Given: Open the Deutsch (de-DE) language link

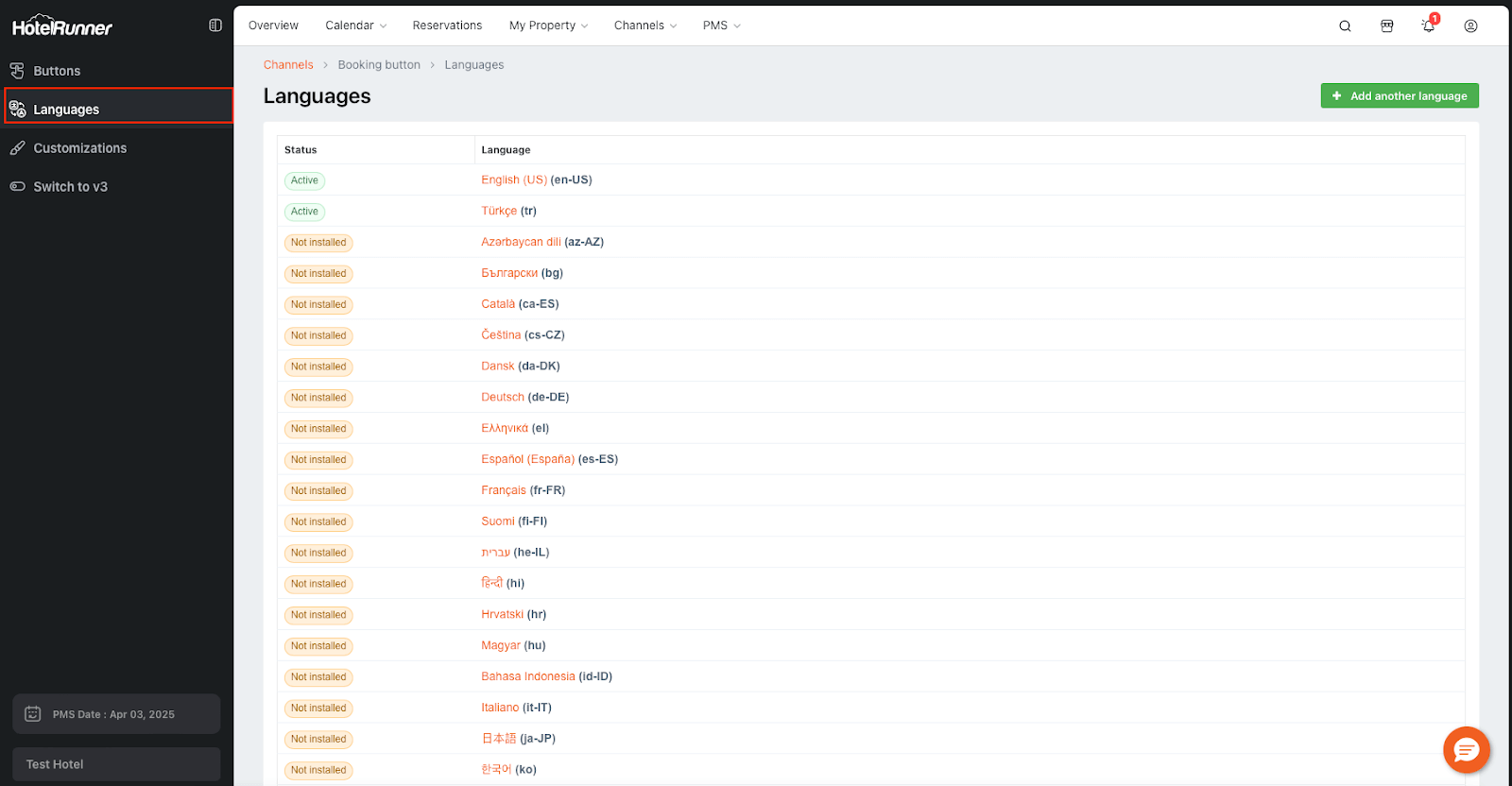Looking at the screenshot, I should (503, 398).
